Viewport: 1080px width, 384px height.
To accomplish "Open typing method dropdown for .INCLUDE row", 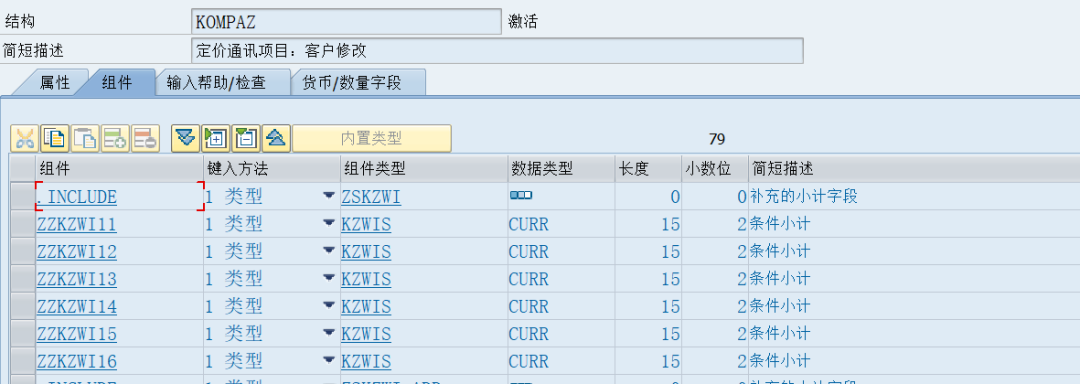I will (x=329, y=197).
